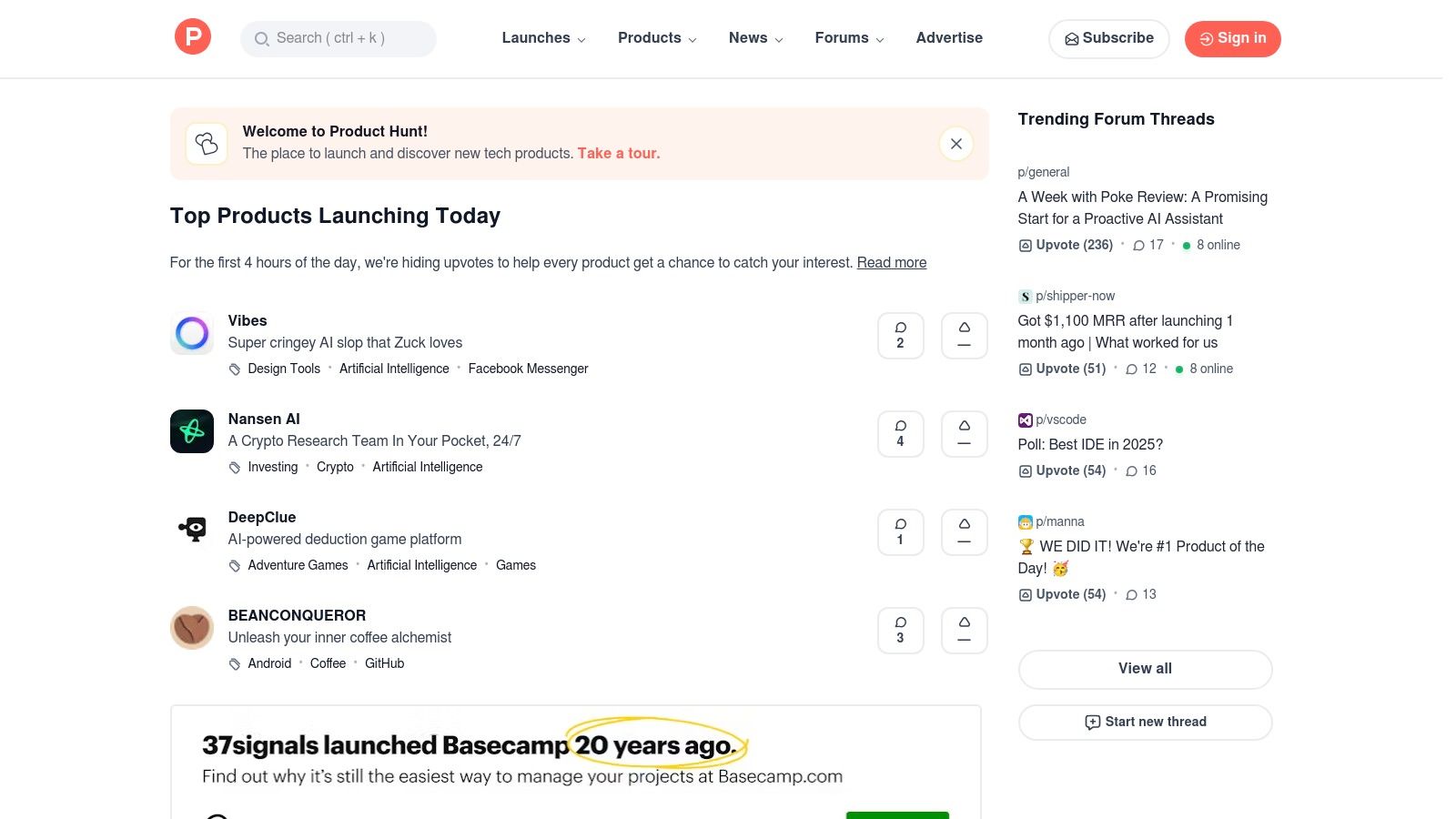The height and width of the screenshot is (819, 1456).
Task: Open the Advertise page
Action: click(x=949, y=38)
